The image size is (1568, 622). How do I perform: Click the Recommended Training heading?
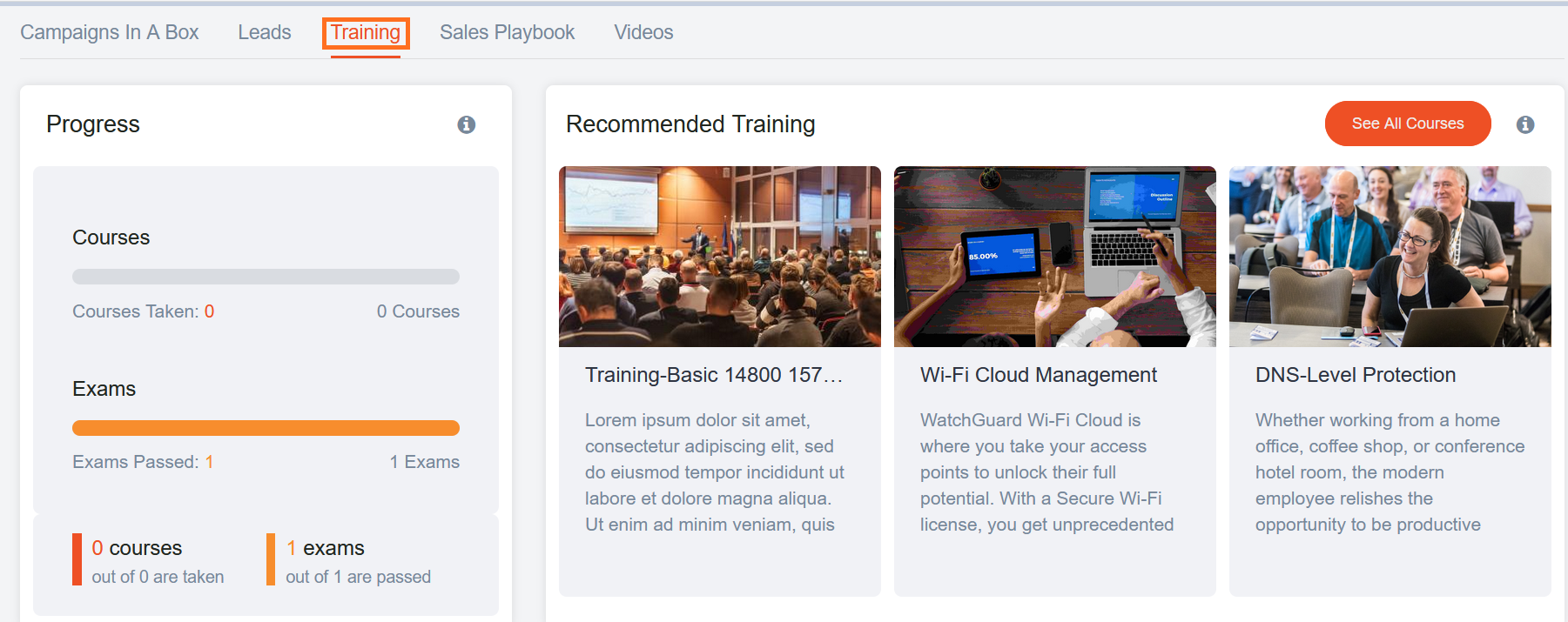click(690, 124)
